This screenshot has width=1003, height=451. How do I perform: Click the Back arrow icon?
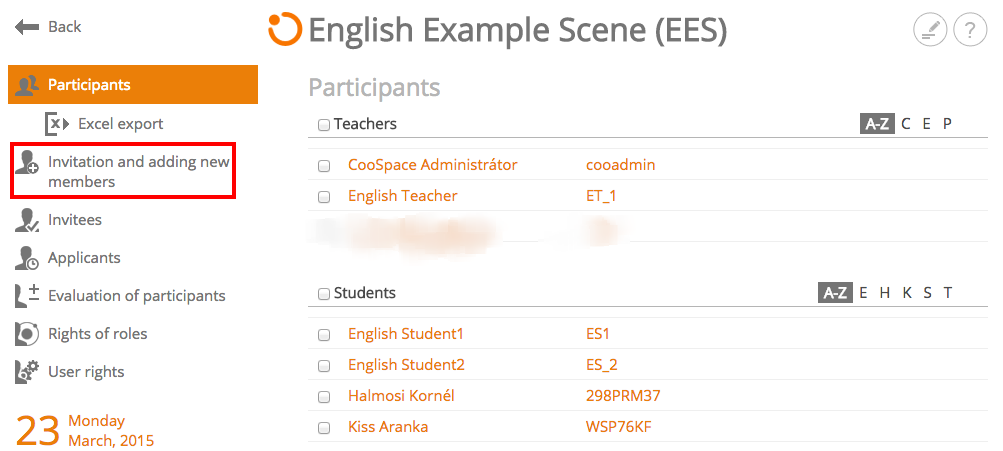27,27
